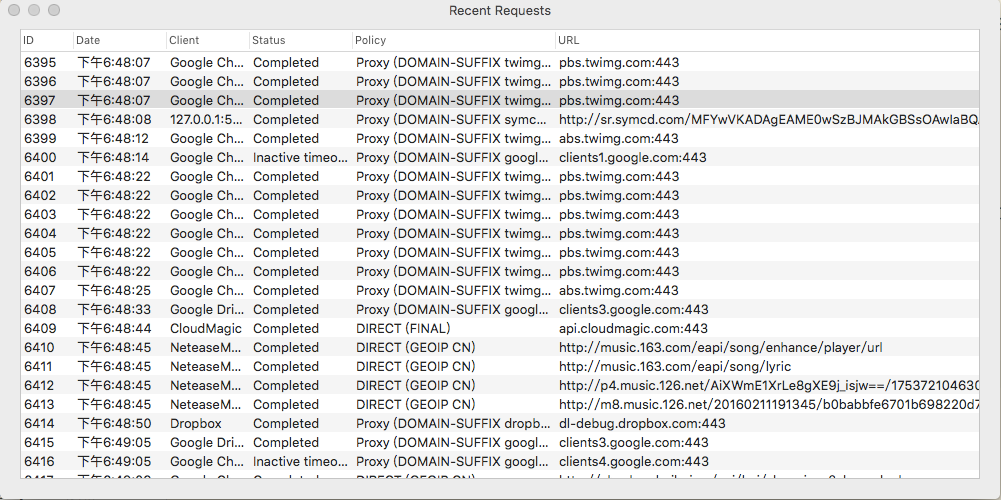
Task: Click clients4.google.com:443 URL
Action: (x=634, y=462)
